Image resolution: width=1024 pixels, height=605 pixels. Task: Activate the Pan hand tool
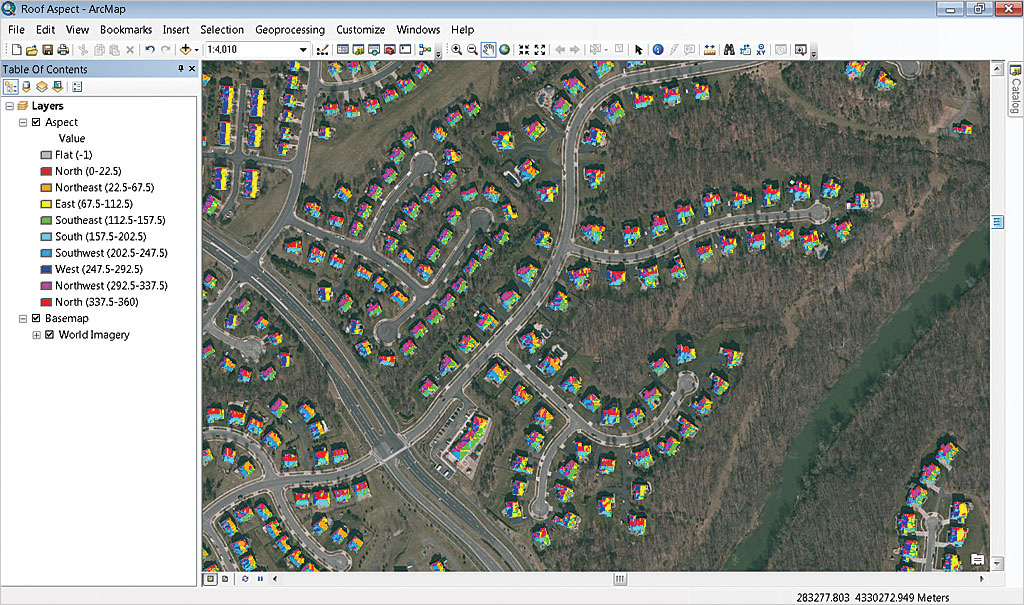[488, 50]
